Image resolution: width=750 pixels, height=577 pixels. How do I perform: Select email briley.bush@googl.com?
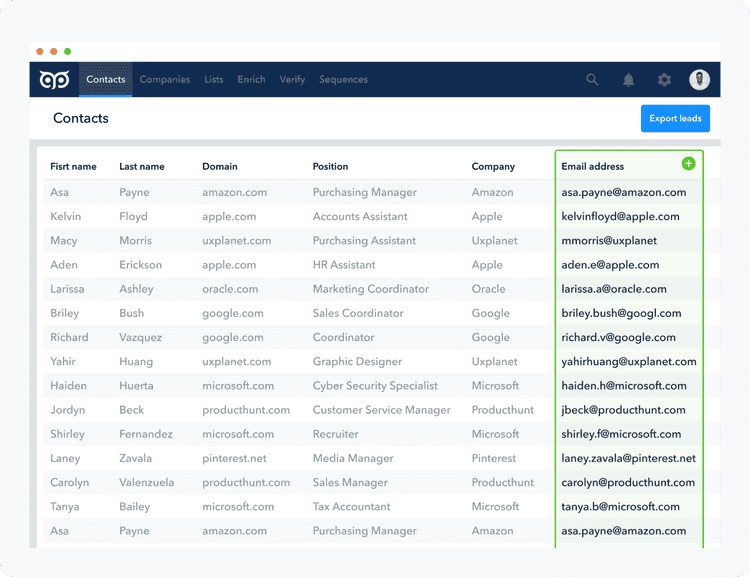point(621,313)
